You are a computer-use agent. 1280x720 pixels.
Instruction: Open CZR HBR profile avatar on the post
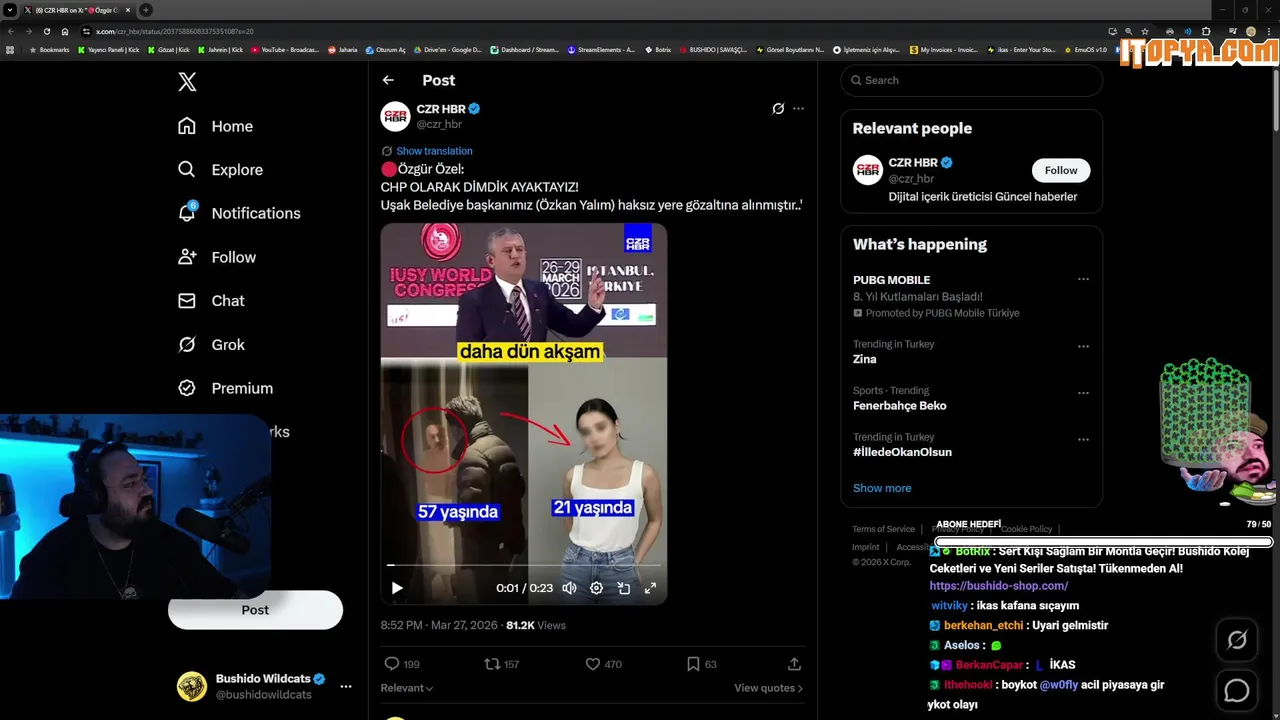(x=396, y=116)
